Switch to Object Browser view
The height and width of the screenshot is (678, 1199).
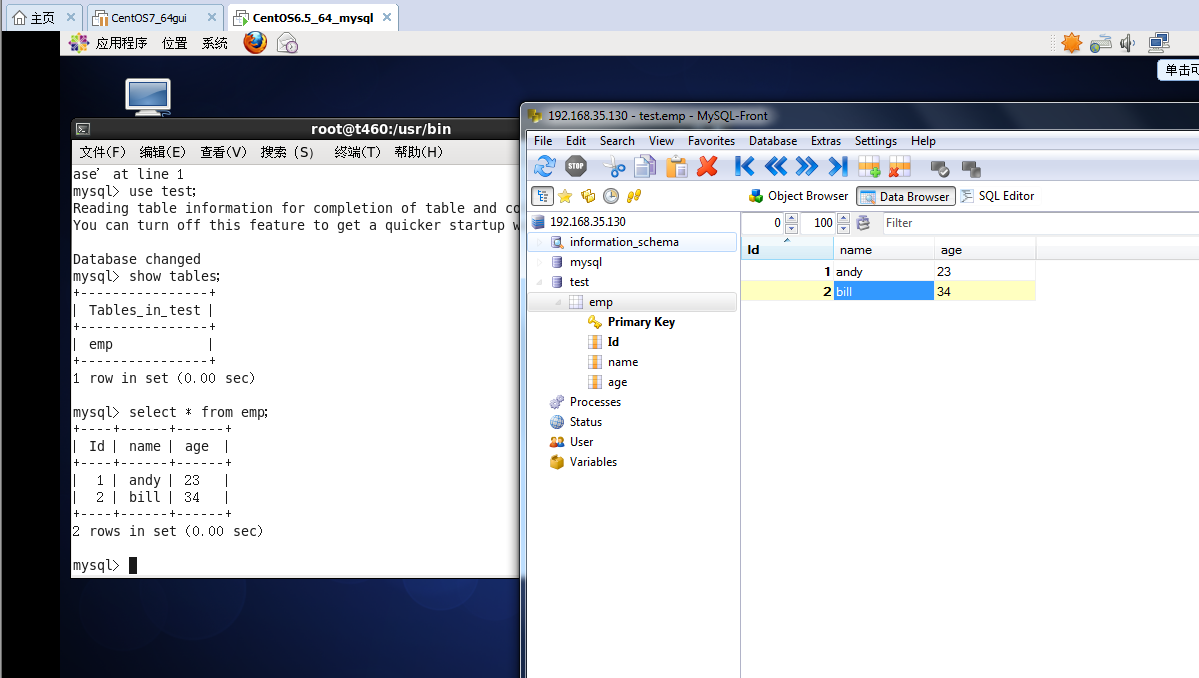tap(798, 196)
